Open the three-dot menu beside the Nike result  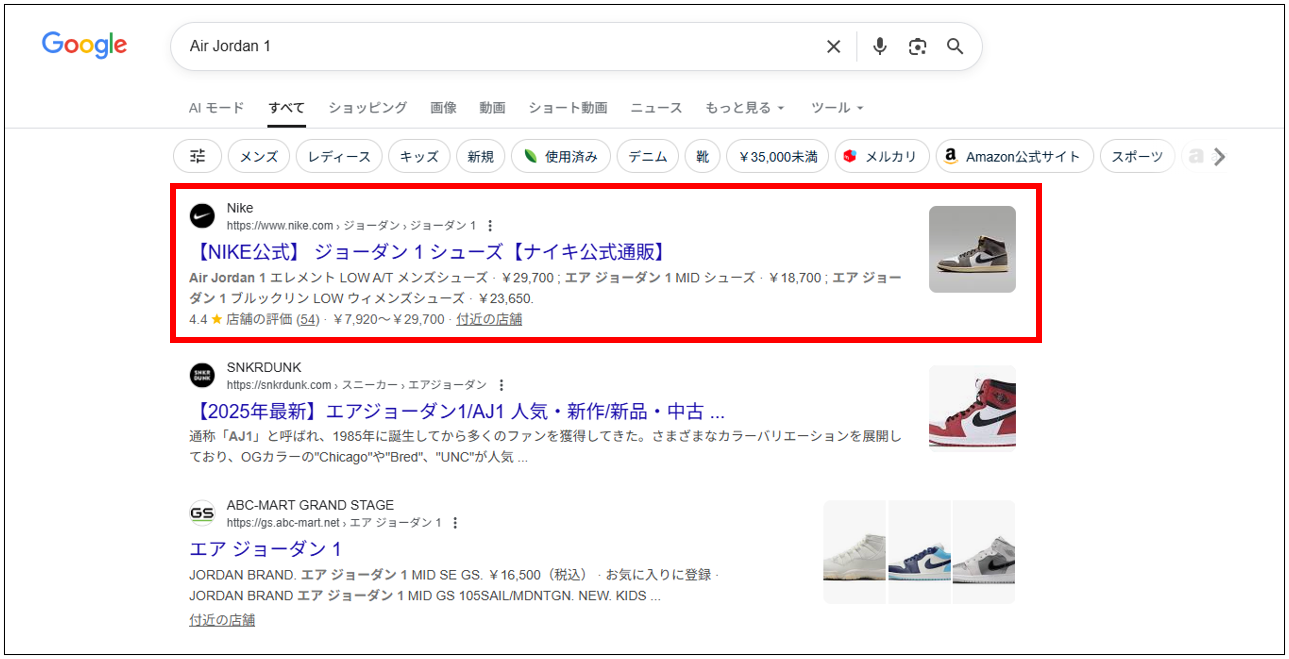[x=489, y=226]
